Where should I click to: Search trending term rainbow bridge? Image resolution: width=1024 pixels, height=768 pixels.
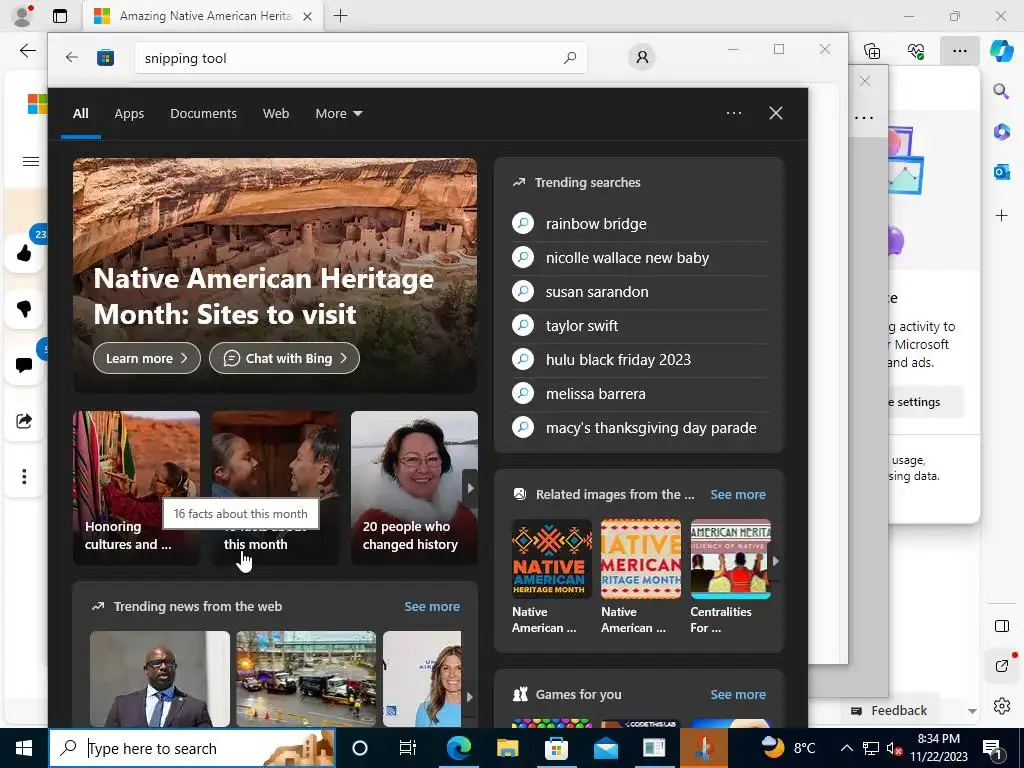(x=639, y=223)
